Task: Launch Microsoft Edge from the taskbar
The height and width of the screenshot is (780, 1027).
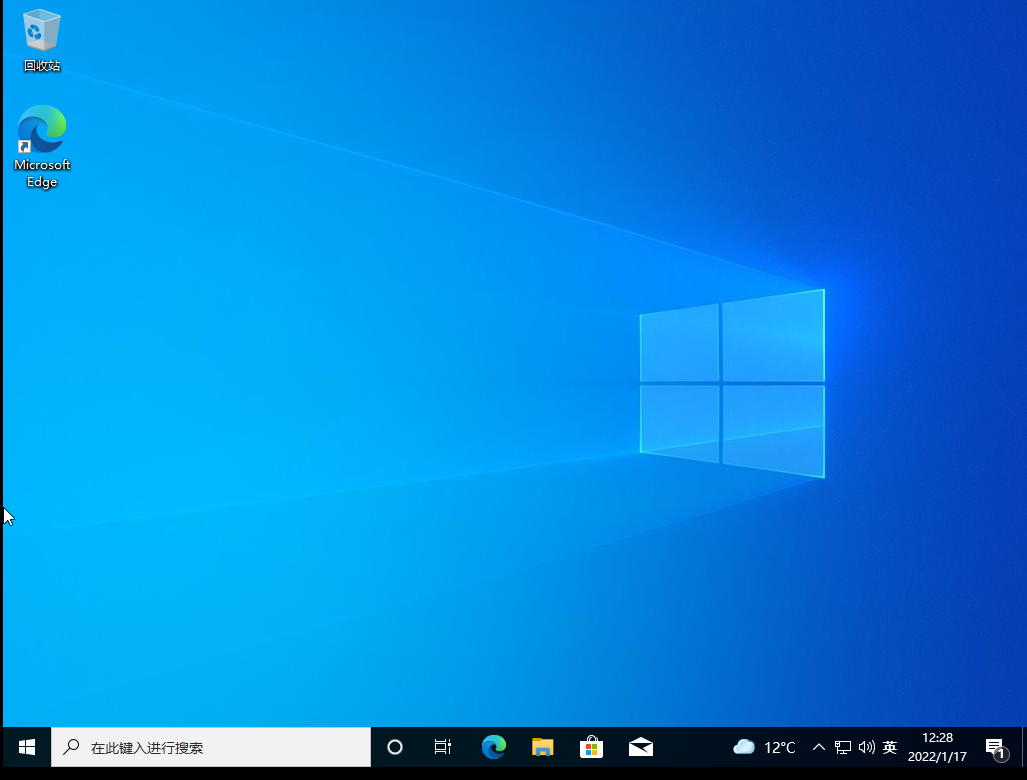Action: [x=494, y=747]
